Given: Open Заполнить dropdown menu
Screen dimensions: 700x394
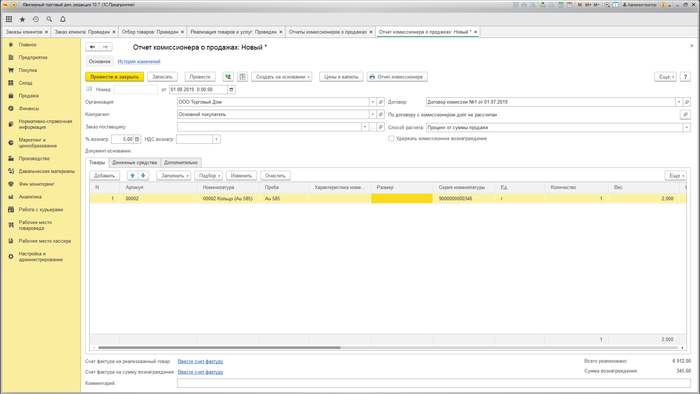Looking at the screenshot, I should 174,175.
